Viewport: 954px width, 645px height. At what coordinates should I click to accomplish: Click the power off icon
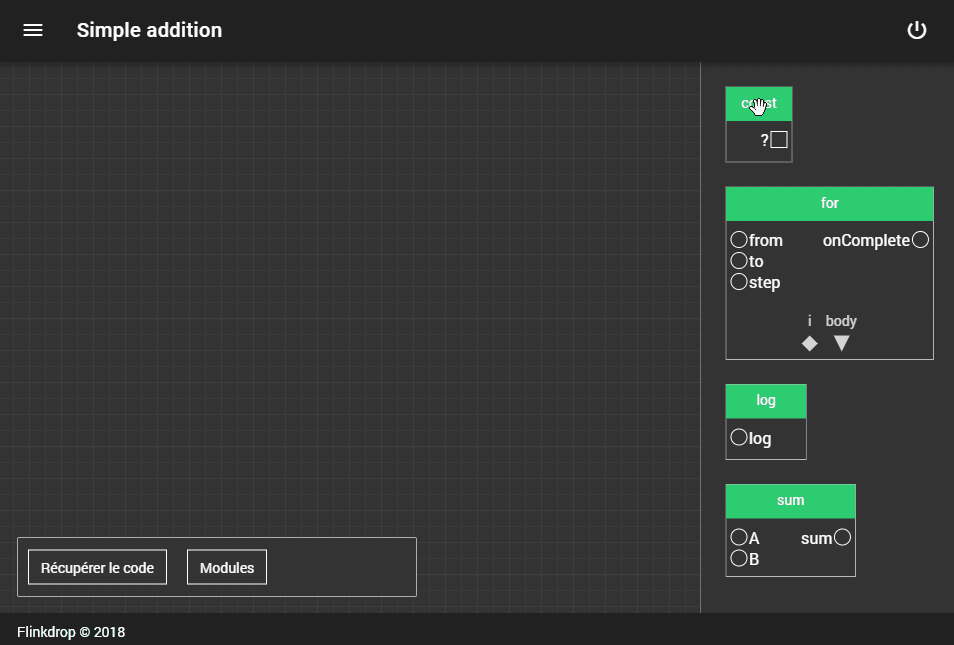(x=917, y=30)
